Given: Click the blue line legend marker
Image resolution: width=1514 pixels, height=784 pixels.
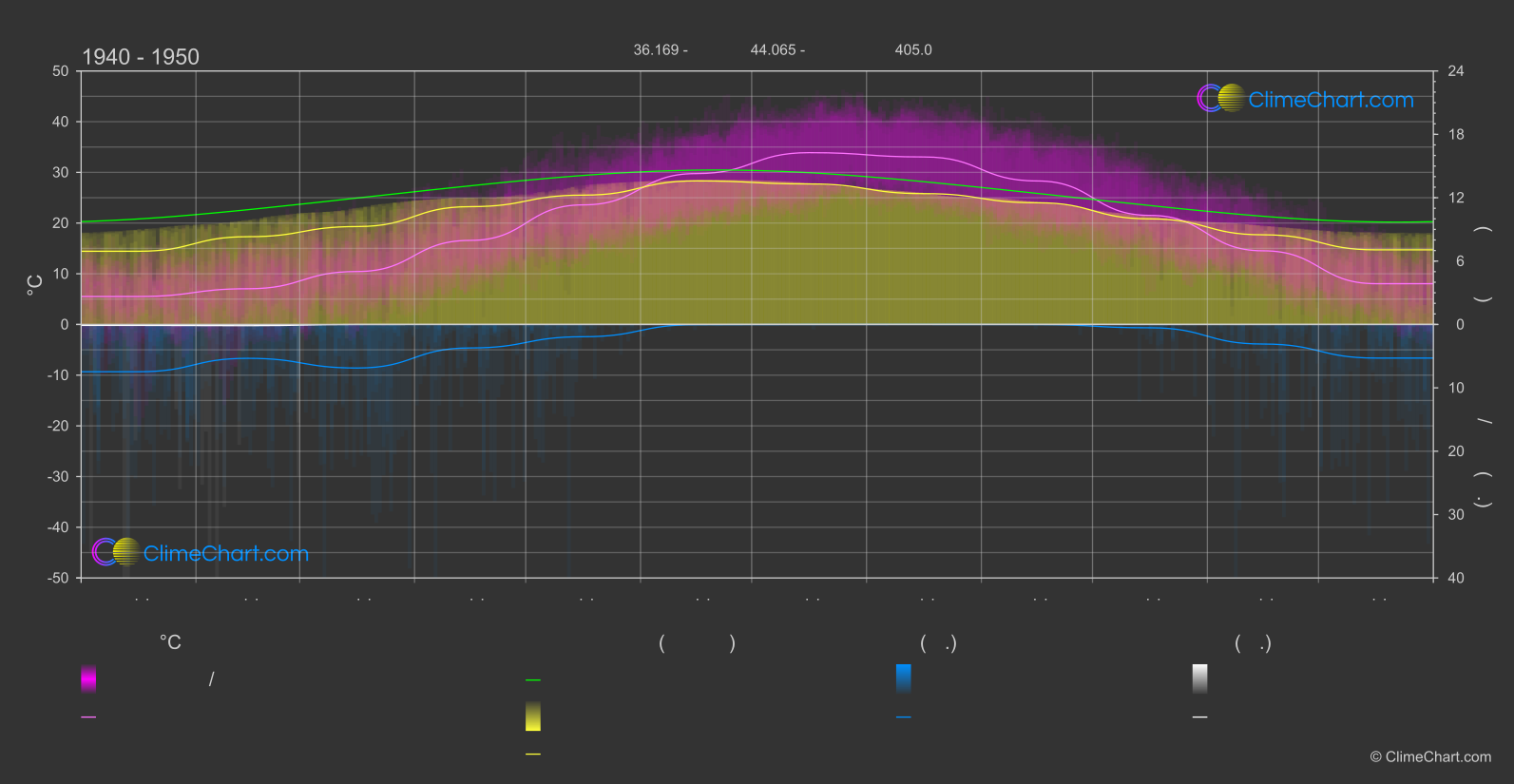Looking at the screenshot, I should [x=904, y=717].
